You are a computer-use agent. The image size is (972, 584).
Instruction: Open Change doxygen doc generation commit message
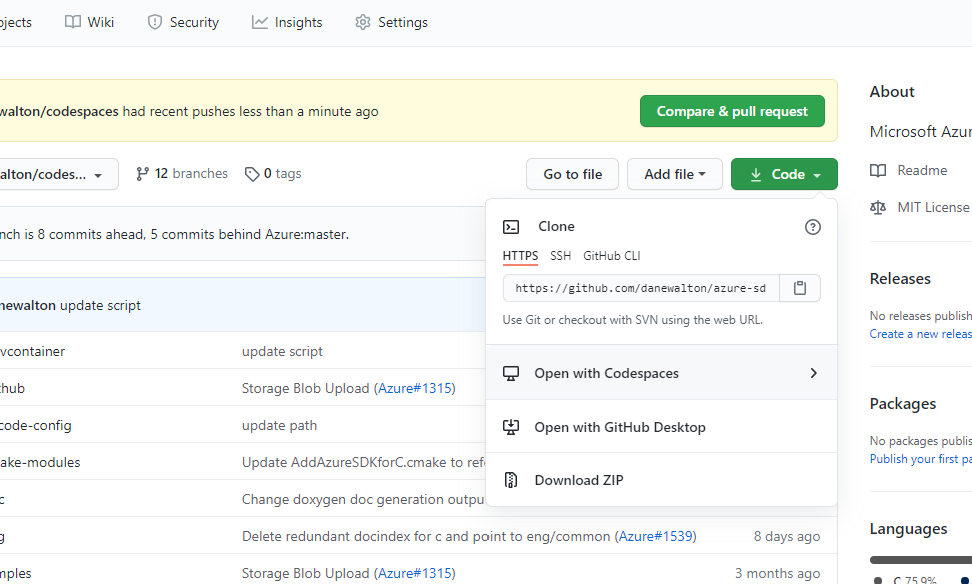tap(363, 499)
